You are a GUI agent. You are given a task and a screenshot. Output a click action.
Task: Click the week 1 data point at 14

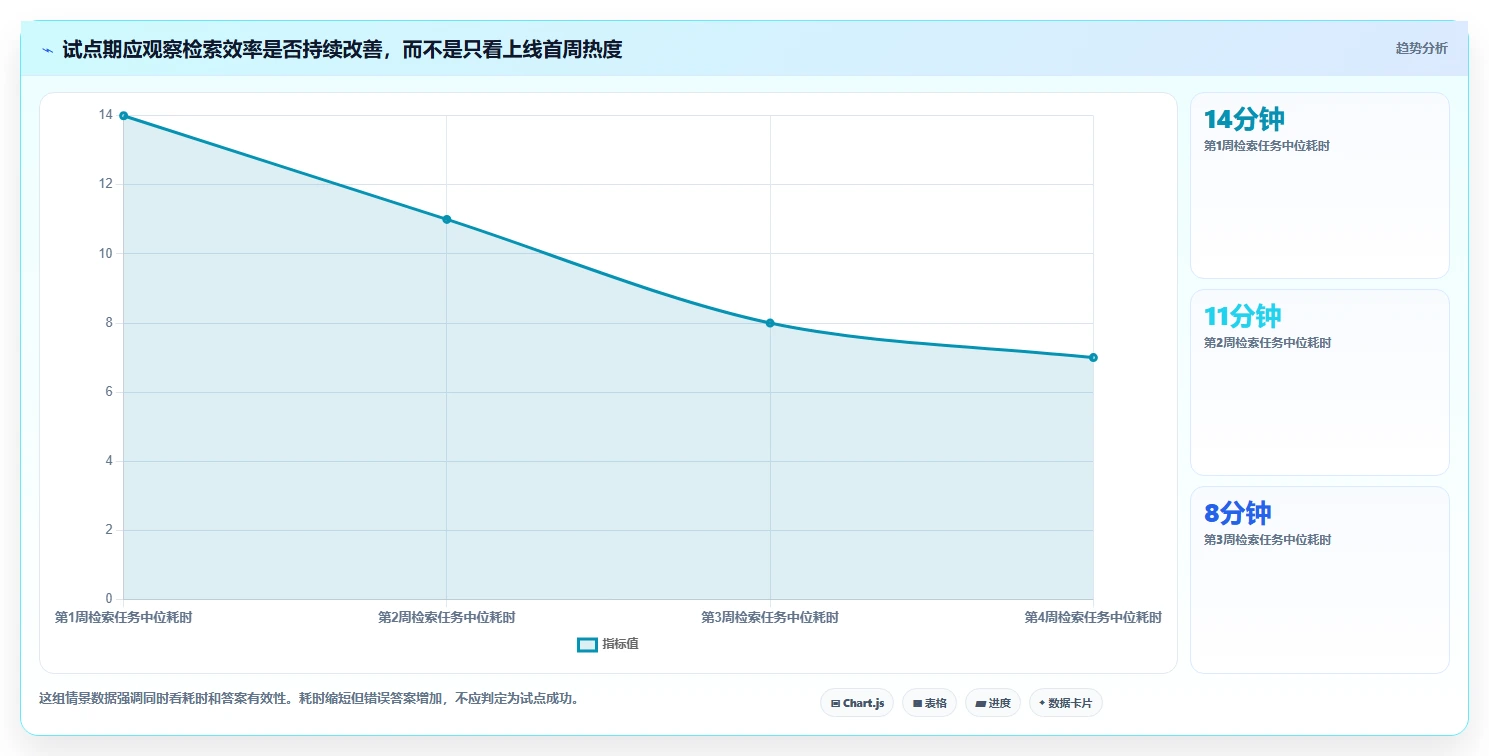(x=124, y=115)
